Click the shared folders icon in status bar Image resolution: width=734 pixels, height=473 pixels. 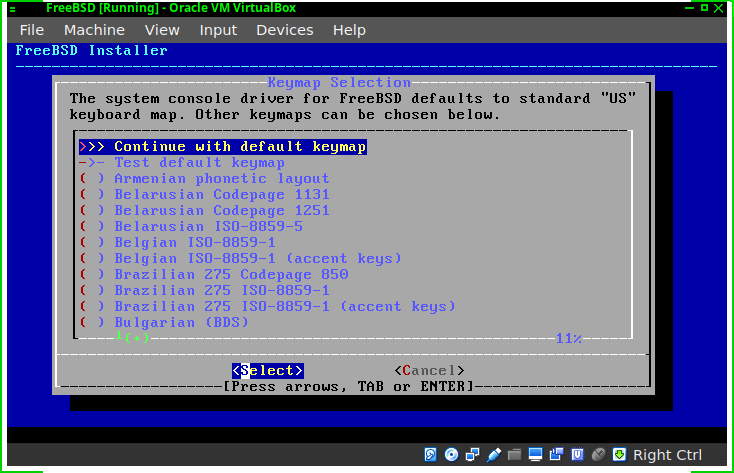pyautogui.click(x=514, y=454)
